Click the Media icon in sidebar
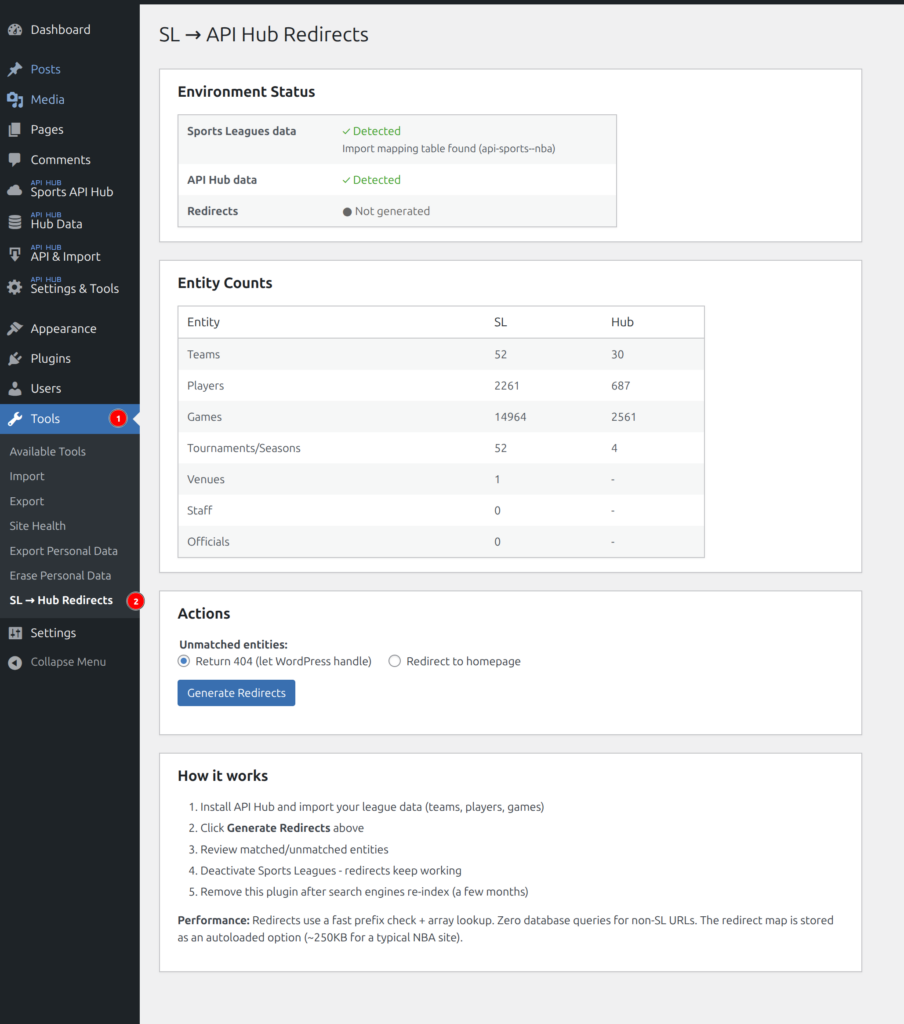This screenshot has height=1024, width=904. point(15,99)
